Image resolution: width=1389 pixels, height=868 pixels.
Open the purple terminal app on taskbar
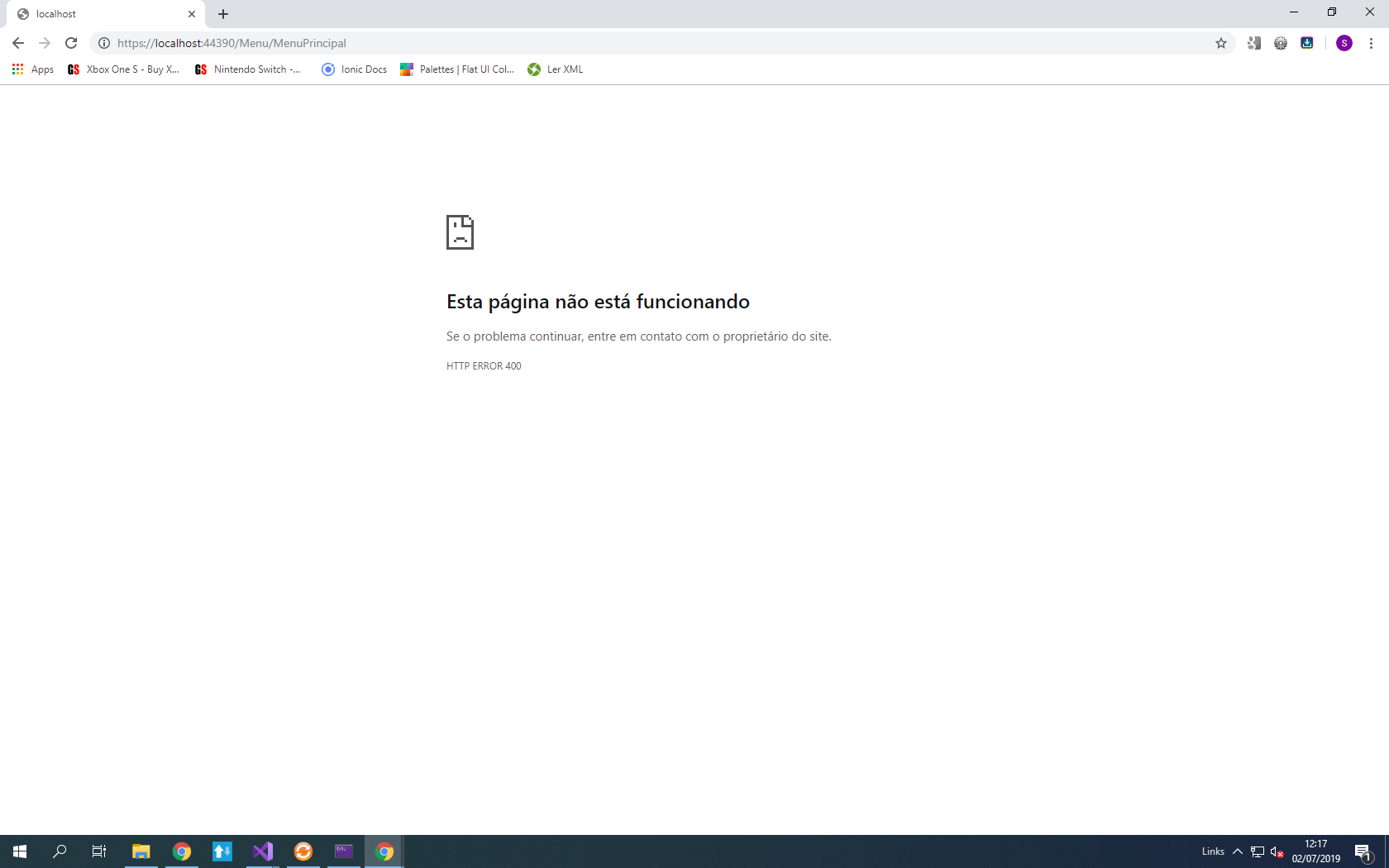[344, 851]
